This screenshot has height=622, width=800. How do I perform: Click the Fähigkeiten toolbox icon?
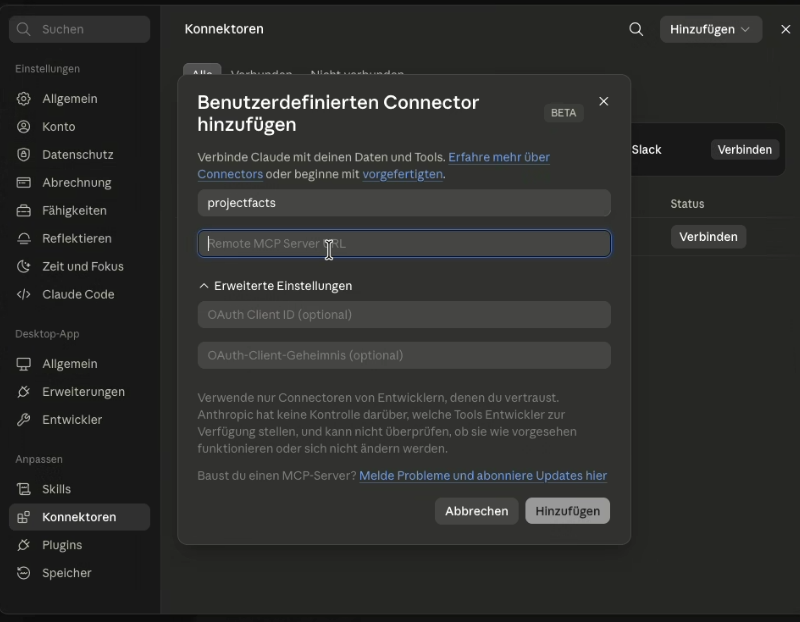(23, 210)
